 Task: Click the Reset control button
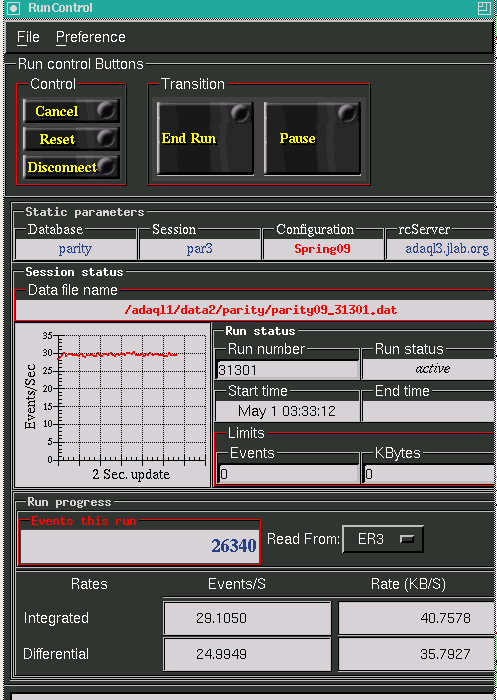[71, 139]
